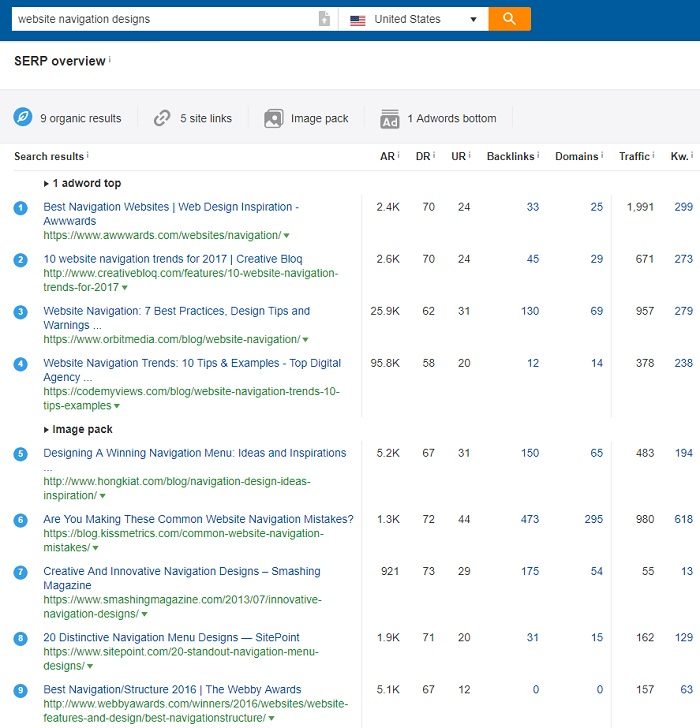Open 10 website navigation trends Creative Bloq link
Screen dimensions: 700x728
coord(173,259)
